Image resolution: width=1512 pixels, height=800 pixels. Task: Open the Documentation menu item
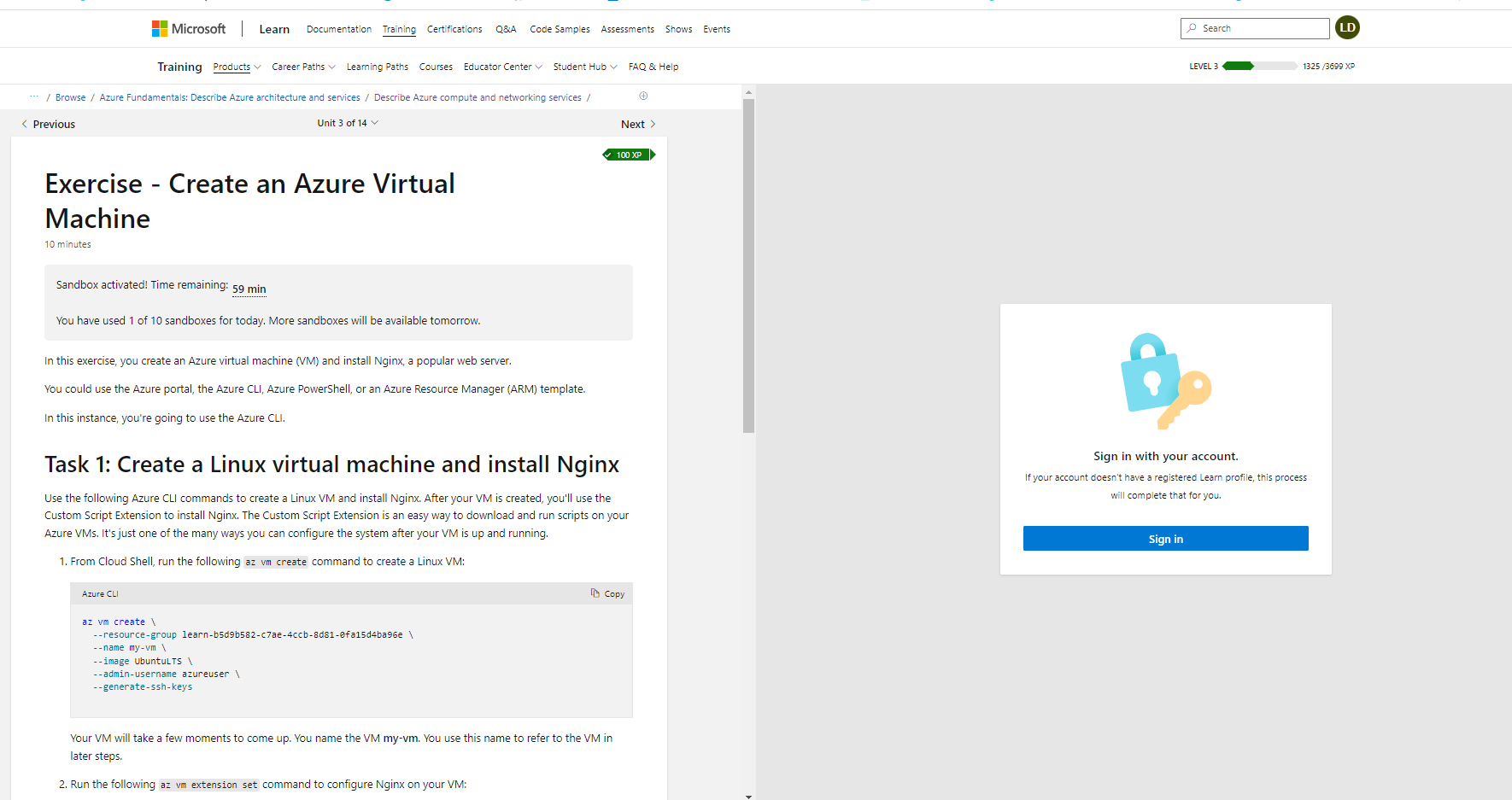[x=338, y=28]
